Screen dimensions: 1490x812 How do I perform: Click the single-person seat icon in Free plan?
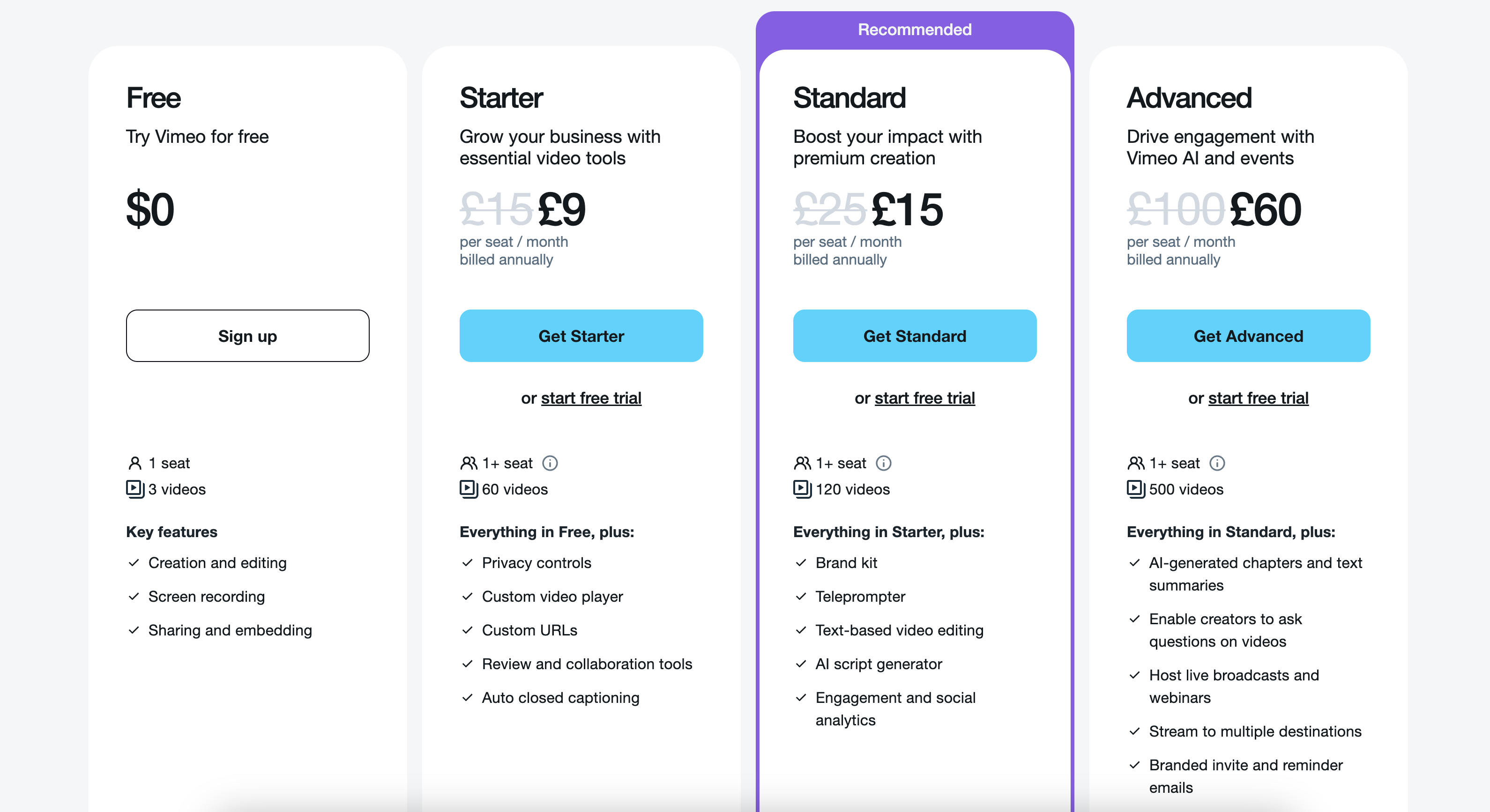135,463
